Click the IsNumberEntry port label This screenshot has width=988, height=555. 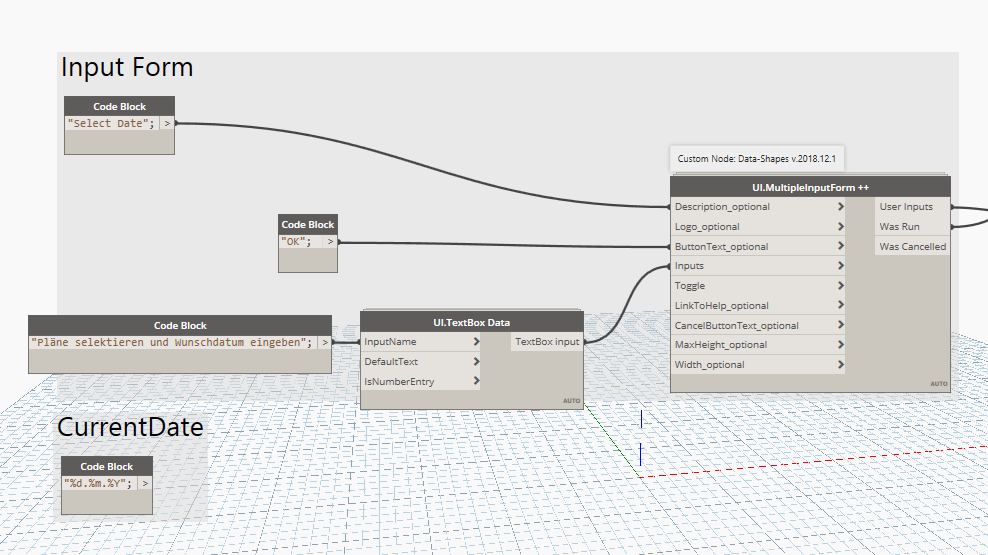[x=399, y=381]
